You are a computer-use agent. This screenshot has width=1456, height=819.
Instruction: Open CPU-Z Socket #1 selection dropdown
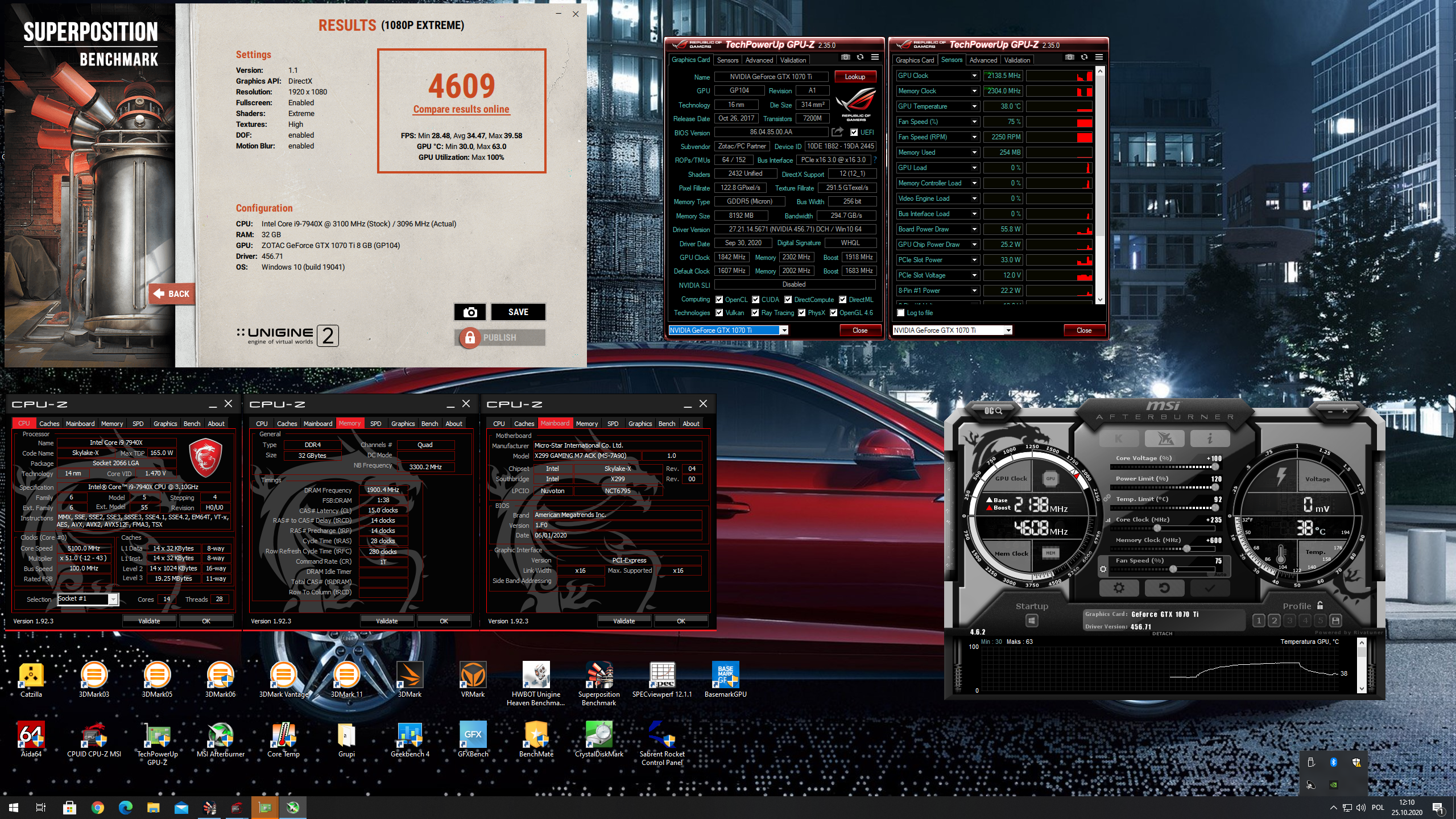[113, 599]
